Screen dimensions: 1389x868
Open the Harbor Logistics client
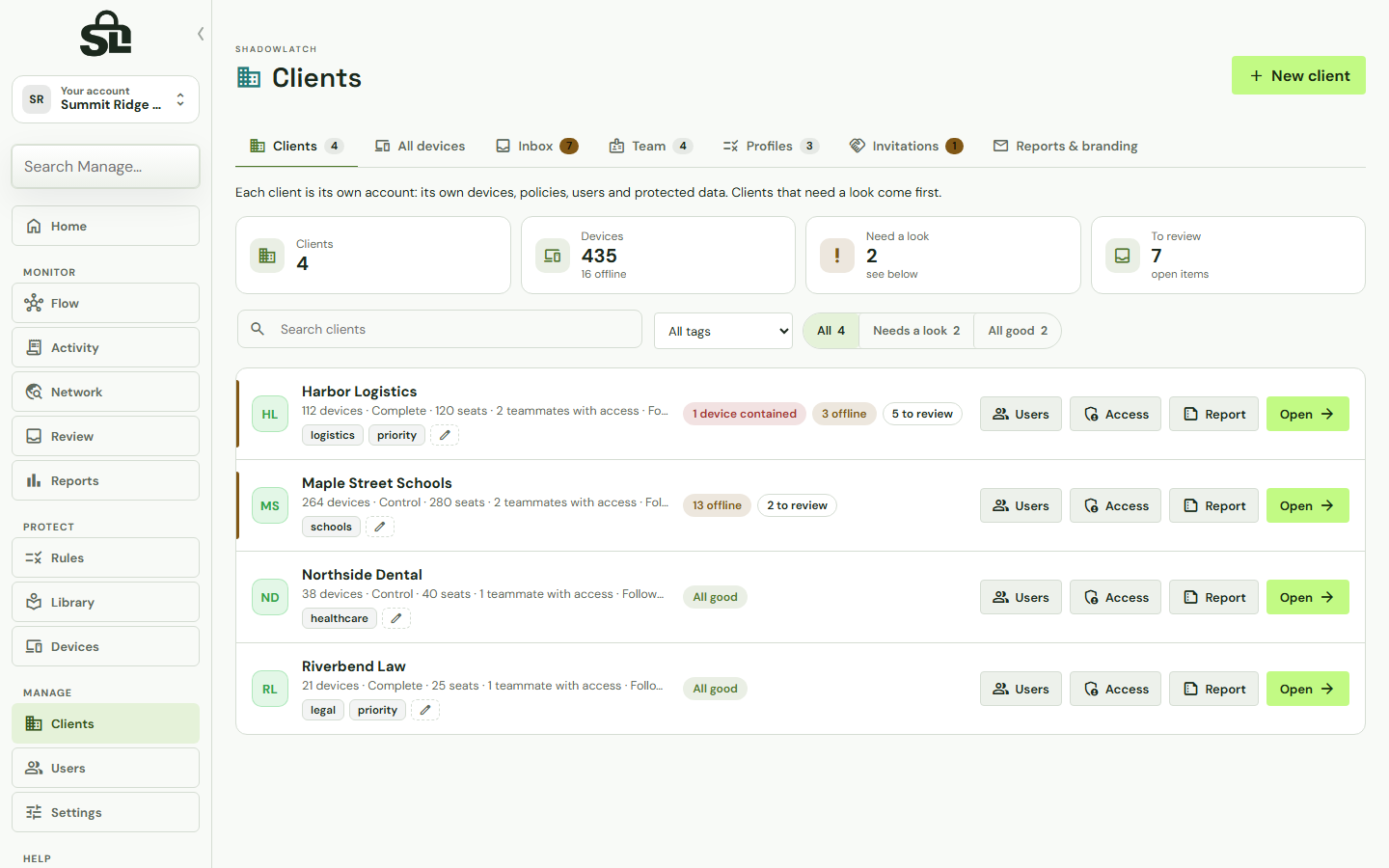(1307, 414)
